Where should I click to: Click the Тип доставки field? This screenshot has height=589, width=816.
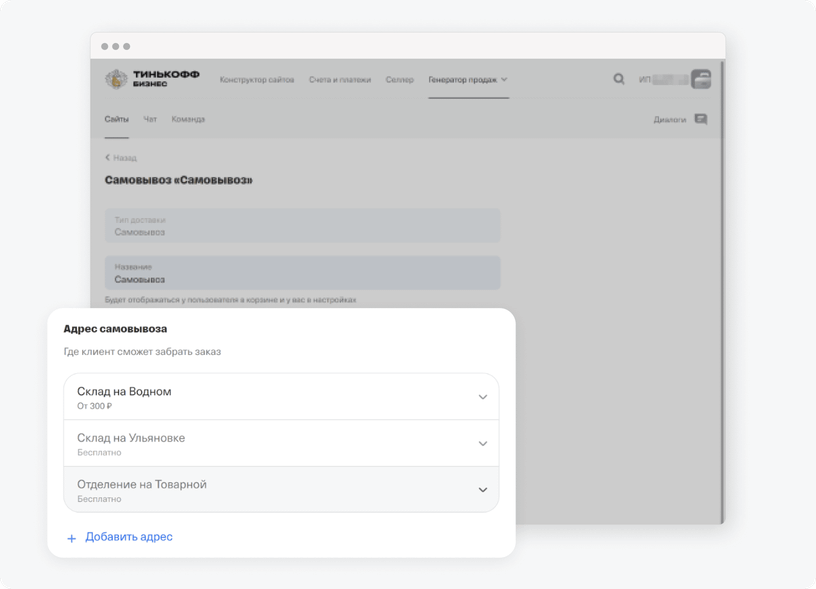tap(302, 225)
